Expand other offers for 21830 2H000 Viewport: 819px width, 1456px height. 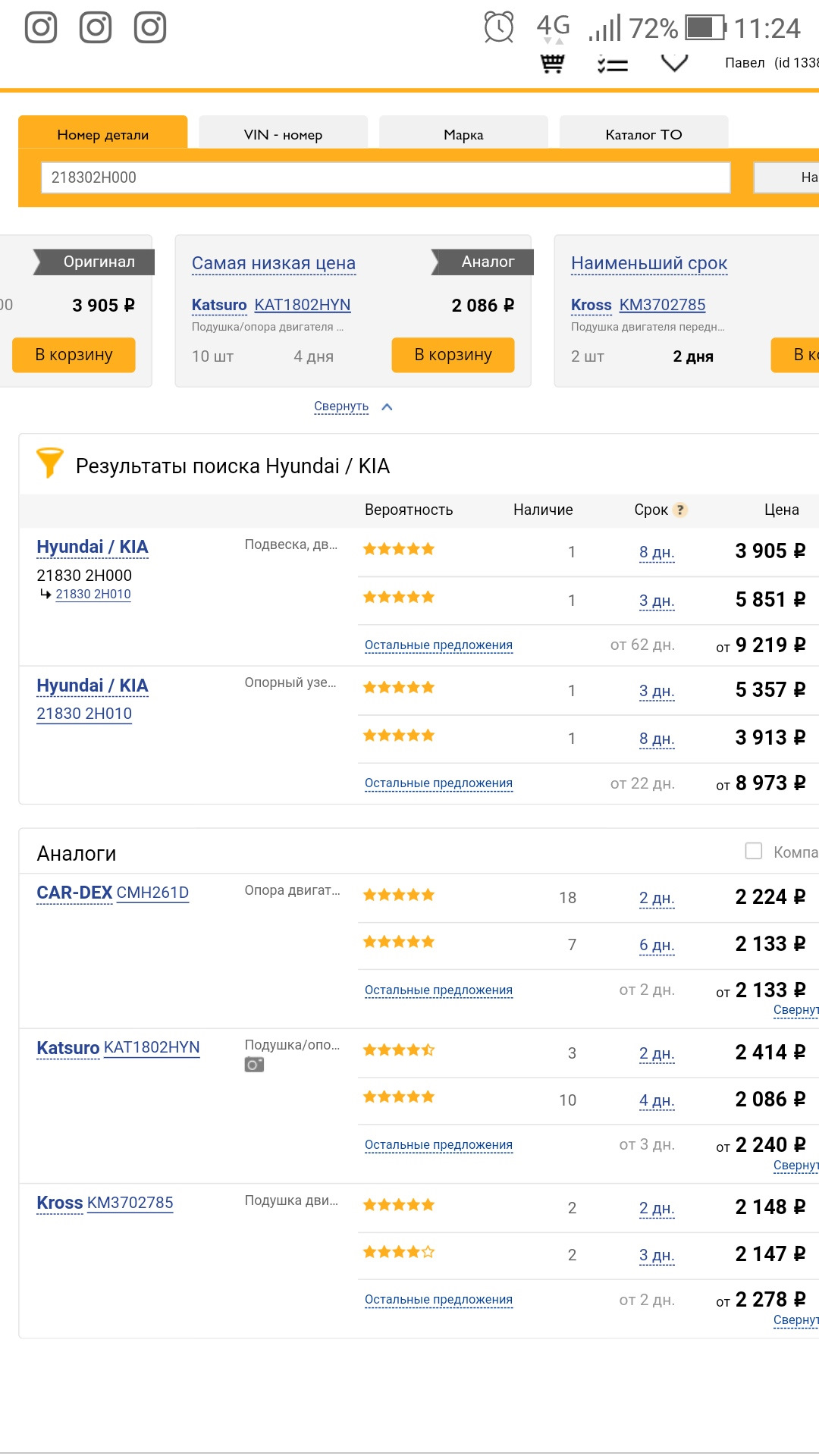[438, 645]
